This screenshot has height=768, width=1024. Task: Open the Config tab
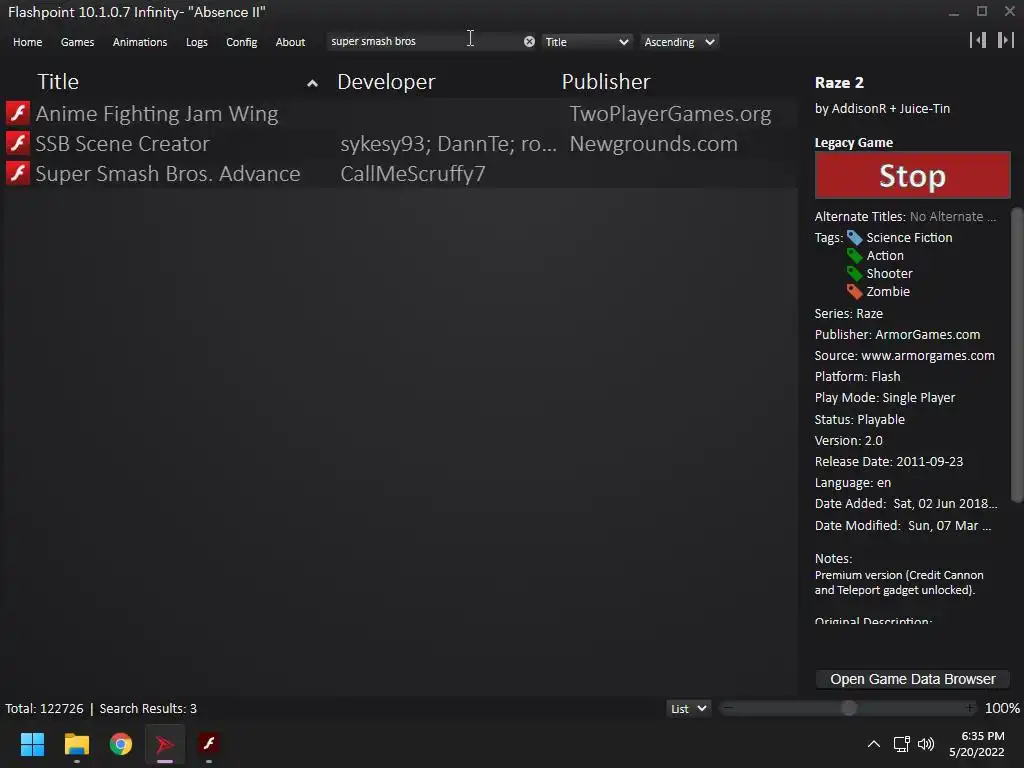click(242, 42)
